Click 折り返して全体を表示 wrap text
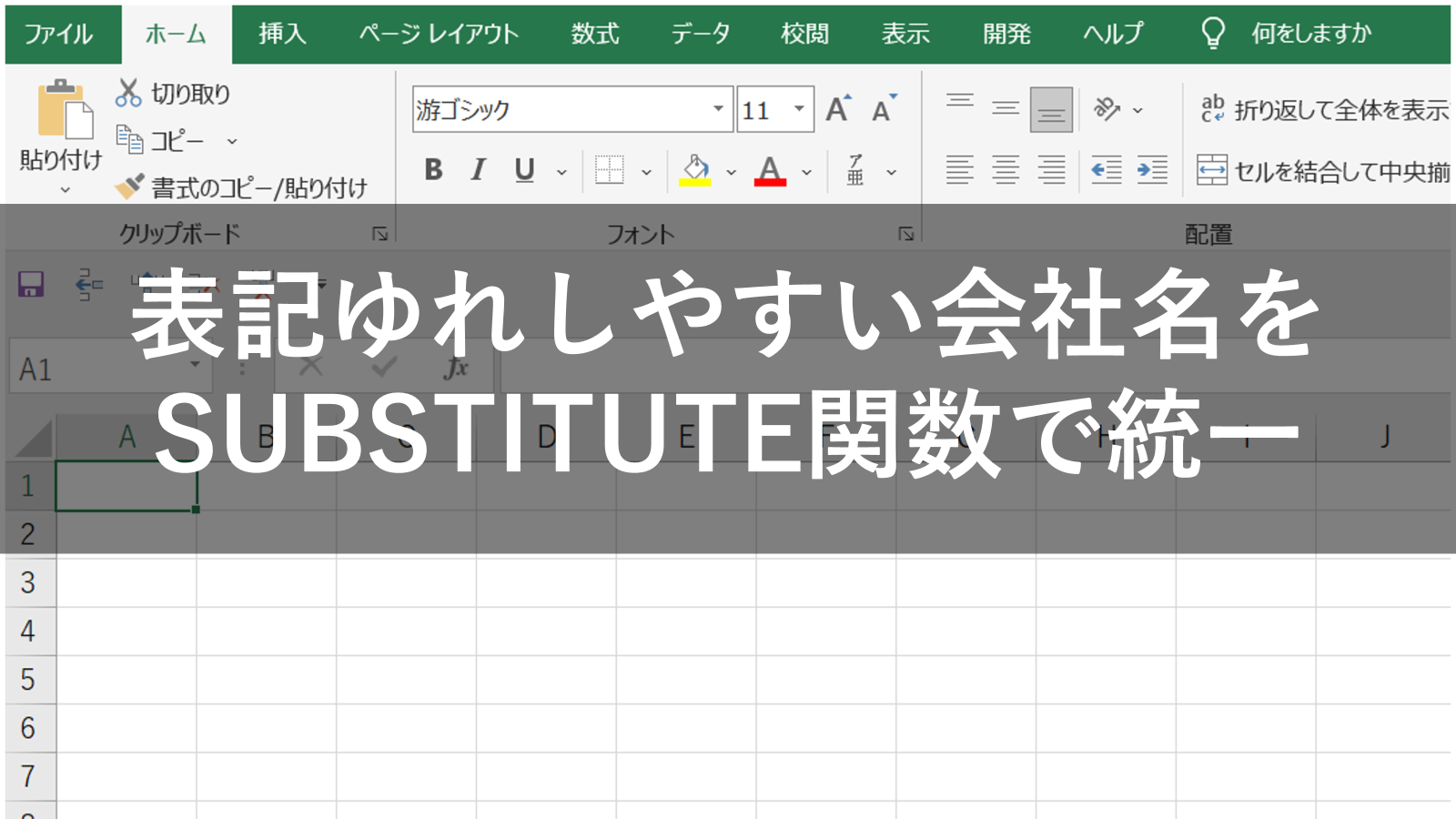This screenshot has height=819, width=1456. 1325,109
